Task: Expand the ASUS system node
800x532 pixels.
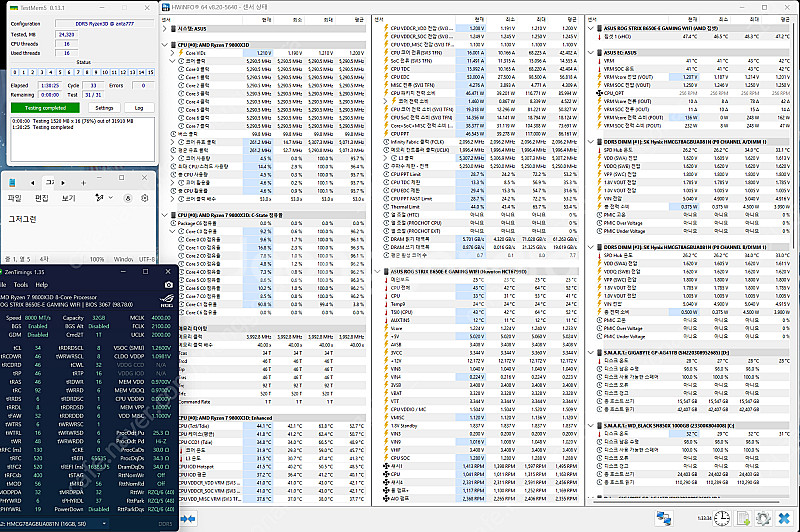Action: (x=165, y=29)
